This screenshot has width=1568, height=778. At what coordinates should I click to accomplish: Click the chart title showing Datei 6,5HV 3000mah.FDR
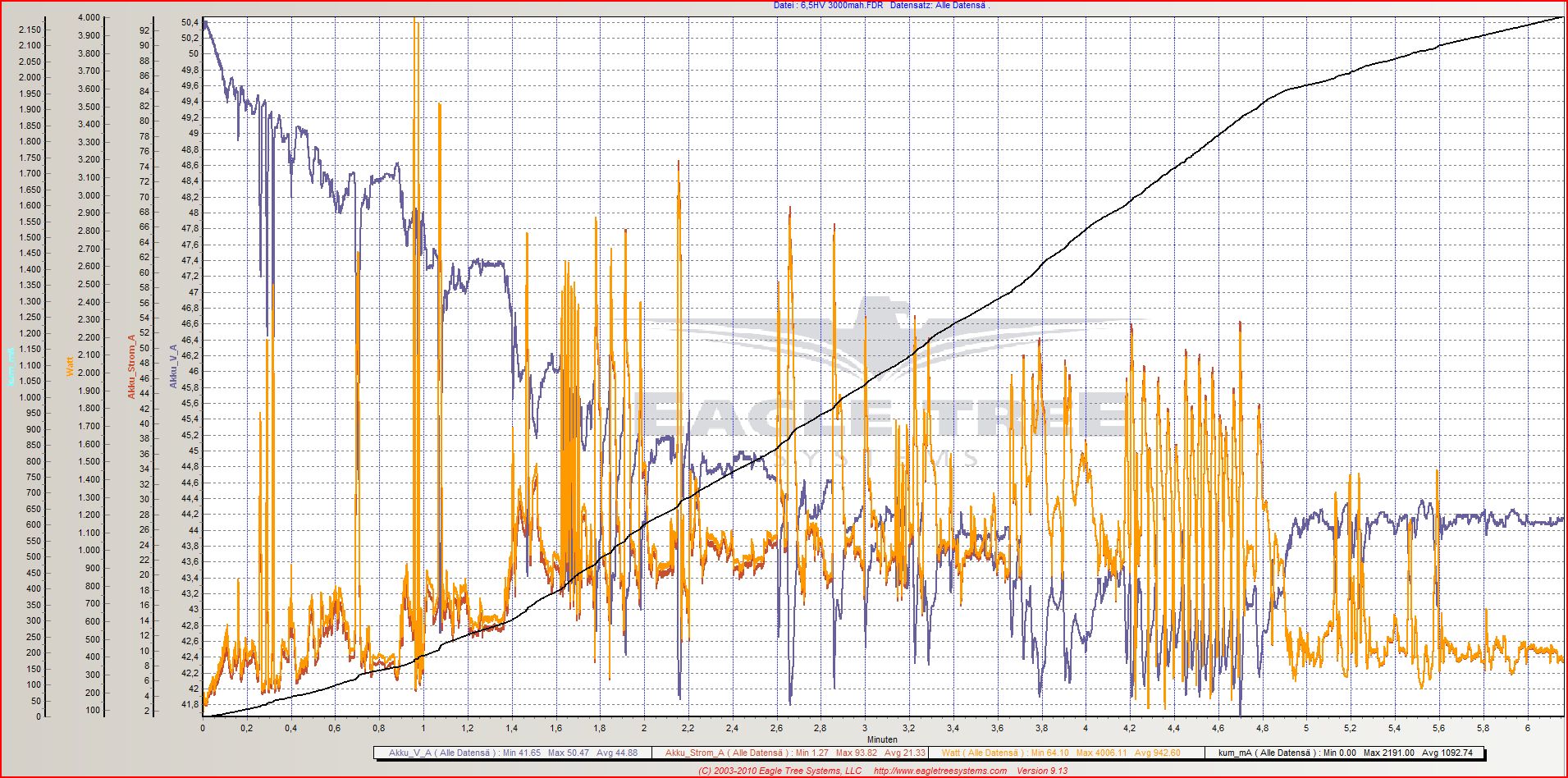pyautogui.click(x=880, y=6)
